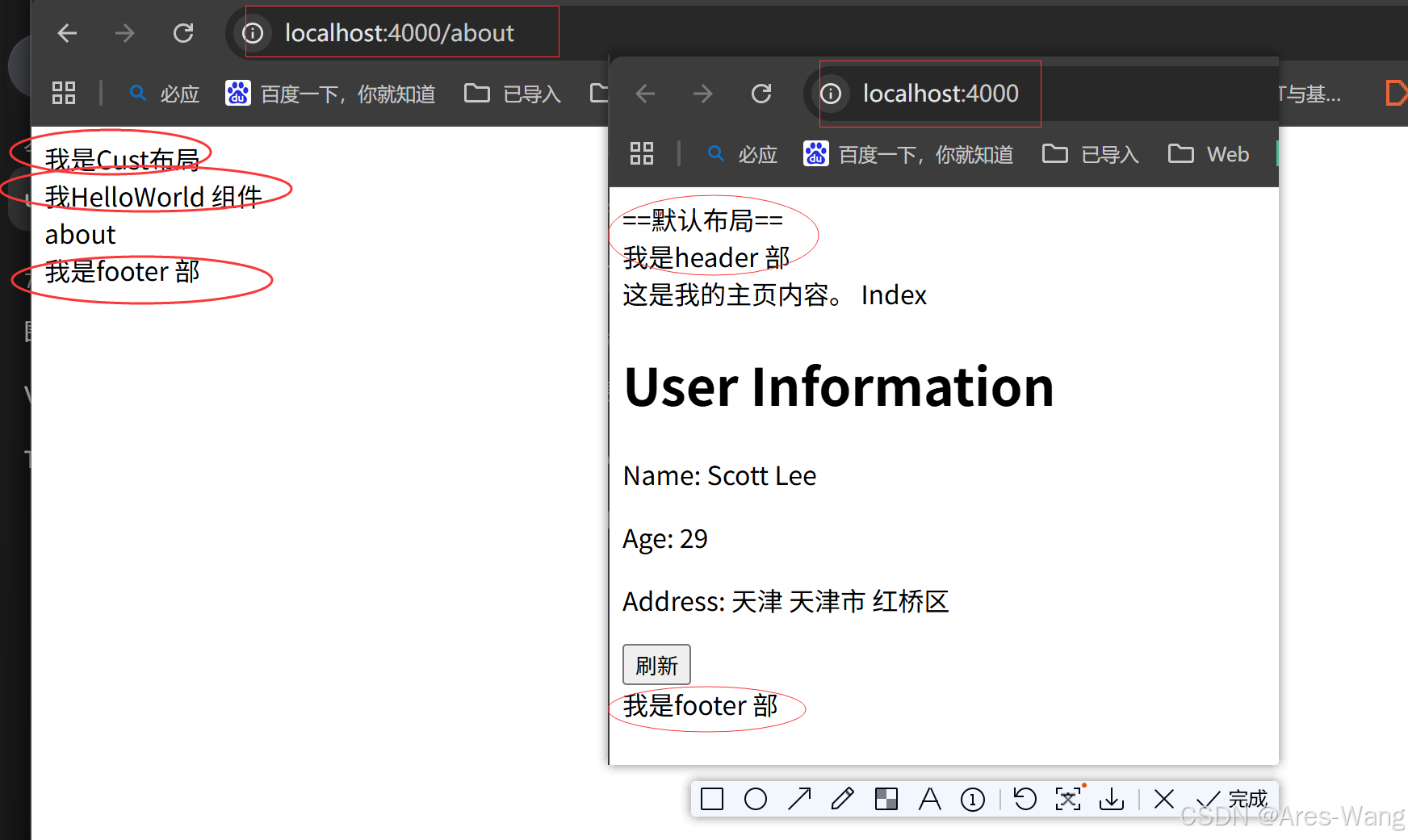Image resolution: width=1408 pixels, height=840 pixels.
Task: Click the 'User Information' heading
Action: click(839, 387)
